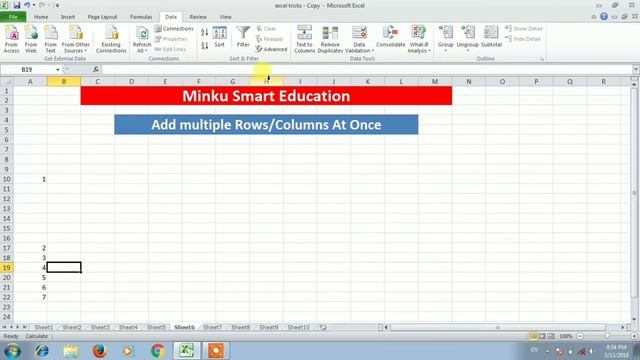Toggle the Filter funnel
The width and height of the screenshot is (640, 360).
coord(243,37)
